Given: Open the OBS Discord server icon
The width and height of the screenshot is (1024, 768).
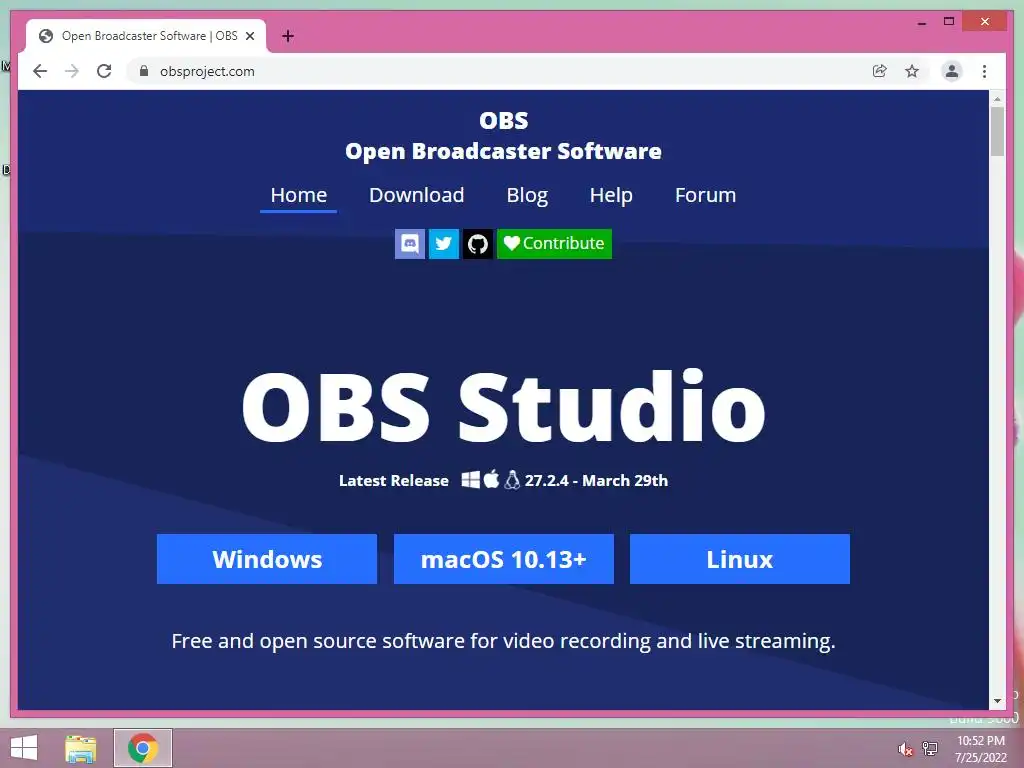Looking at the screenshot, I should [x=409, y=244].
